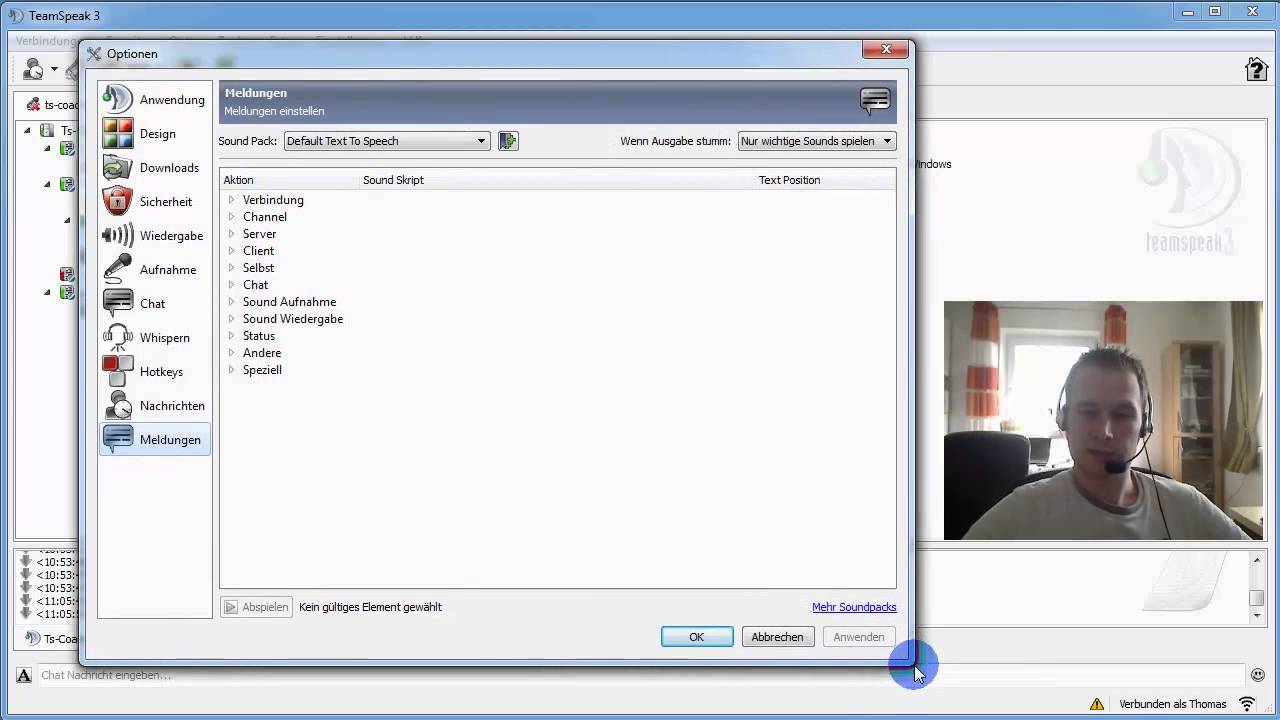
Task: Close the Optionen dialog
Action: click(886, 49)
